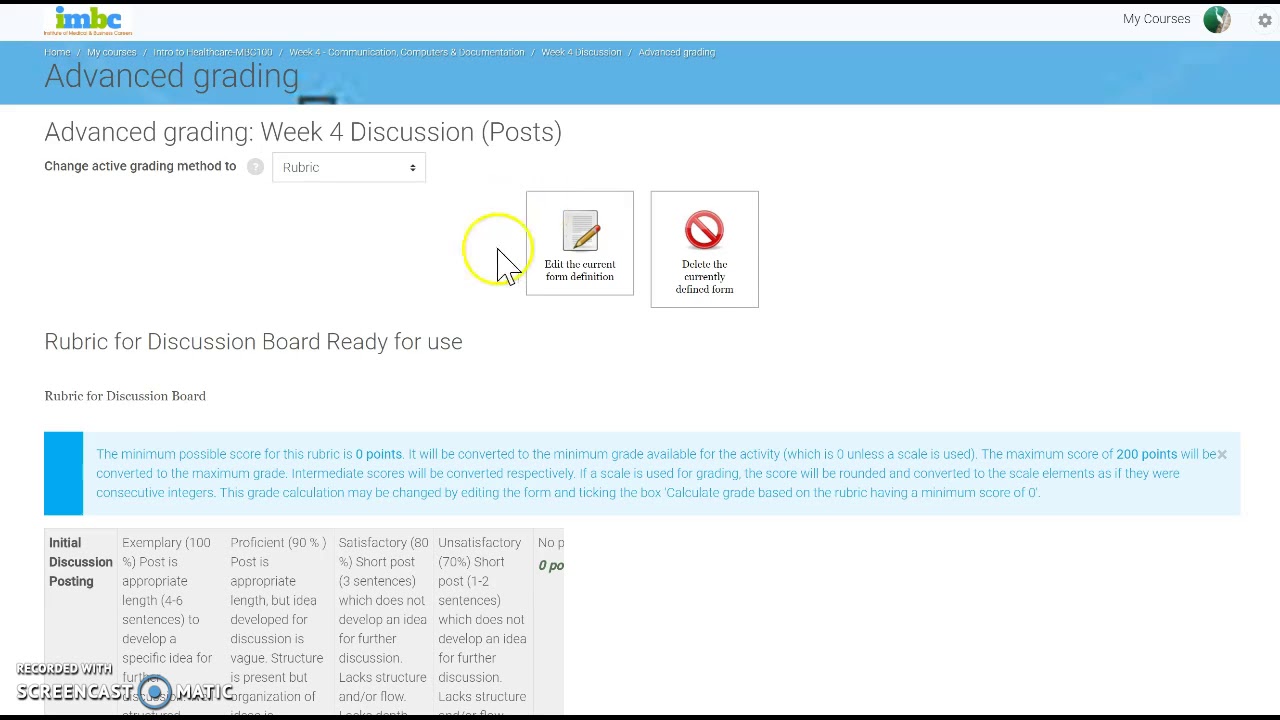This screenshot has height=720, width=1280.
Task: Click the 'Rubric for Discussion Board' description text
Action: 125,396
